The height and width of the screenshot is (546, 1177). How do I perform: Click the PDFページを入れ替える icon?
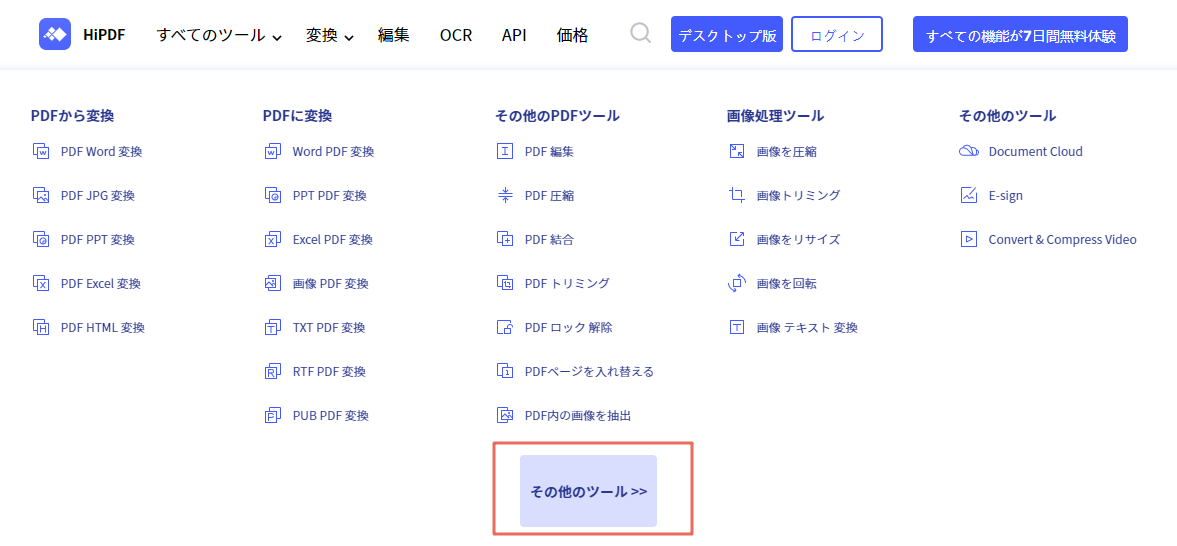[x=505, y=372]
